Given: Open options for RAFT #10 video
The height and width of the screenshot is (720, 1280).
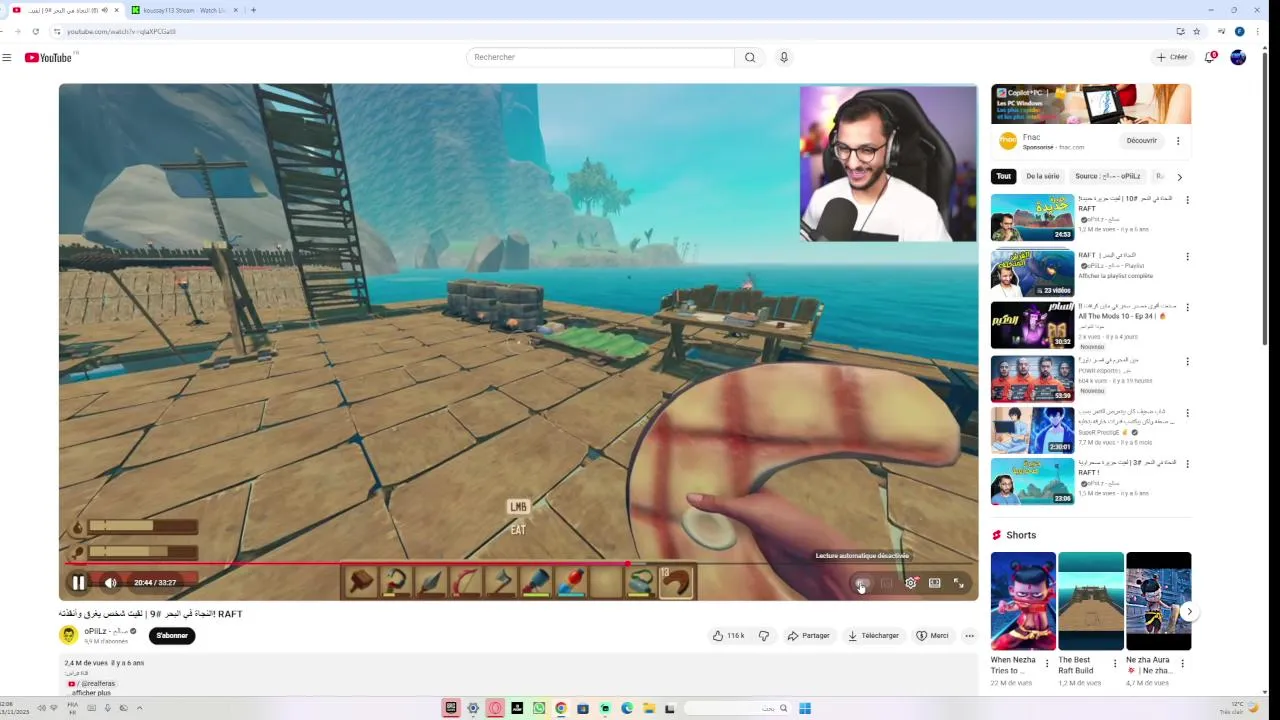Looking at the screenshot, I should tap(1187, 200).
